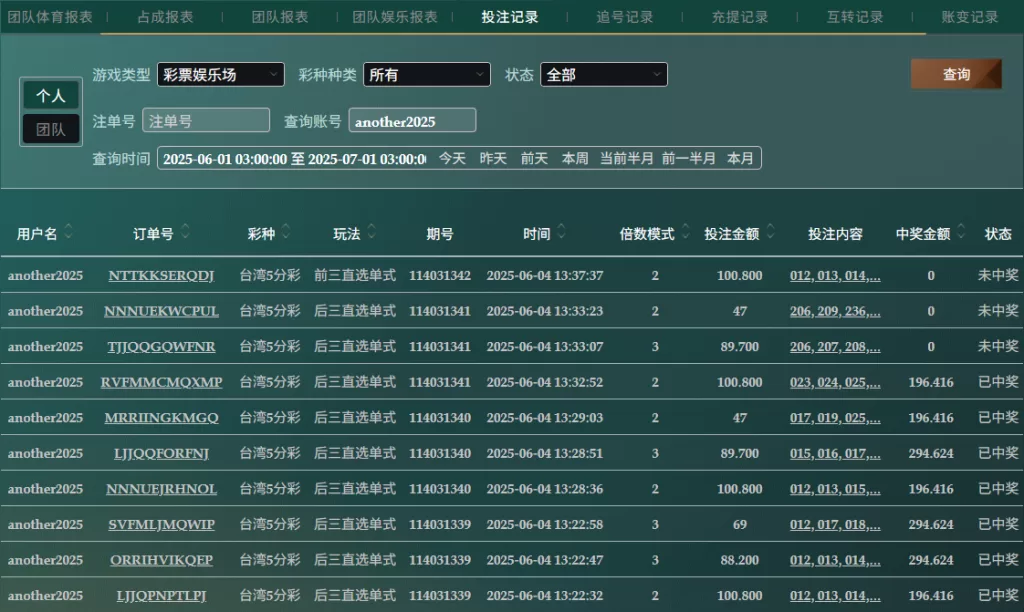Click the 期号 column header
This screenshot has height=612, width=1024.
point(440,234)
